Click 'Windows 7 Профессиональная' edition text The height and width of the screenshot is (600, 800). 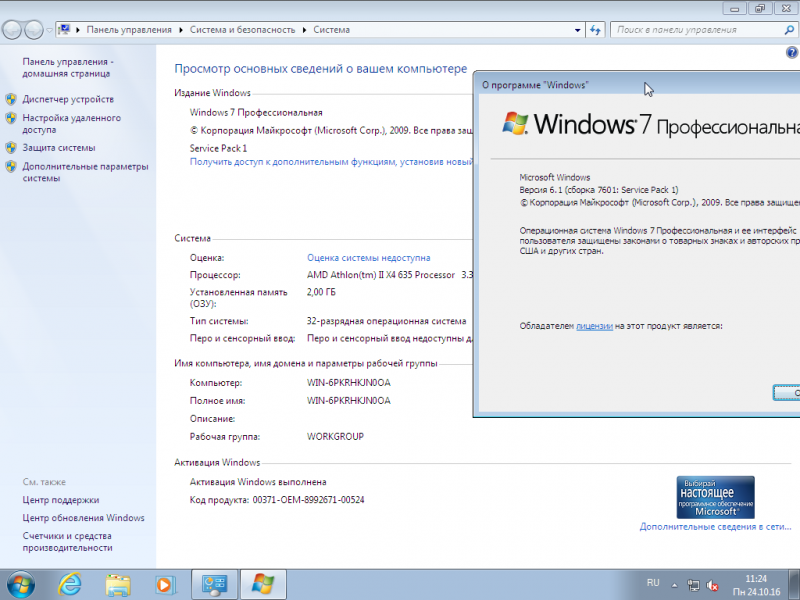(256, 113)
